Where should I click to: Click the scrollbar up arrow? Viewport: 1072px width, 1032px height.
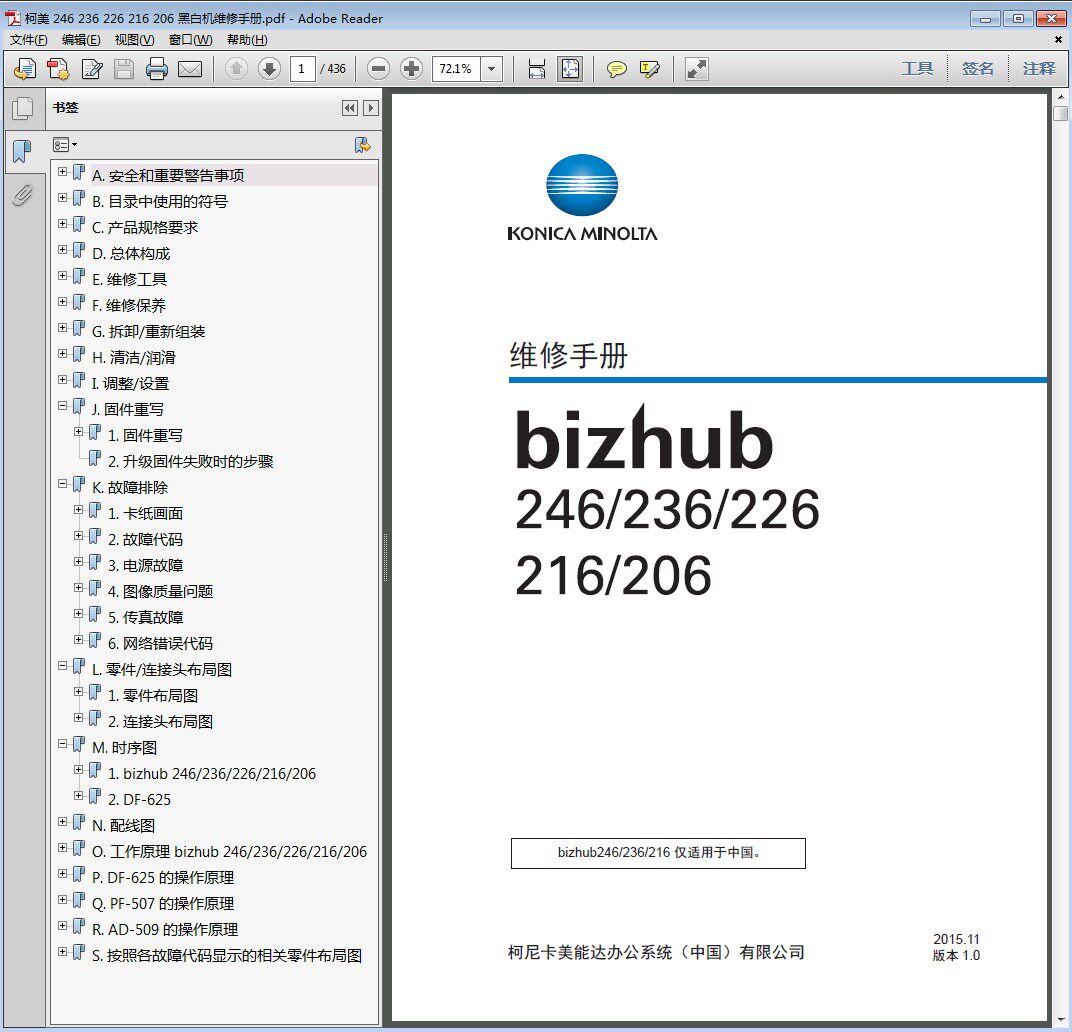pos(1060,97)
